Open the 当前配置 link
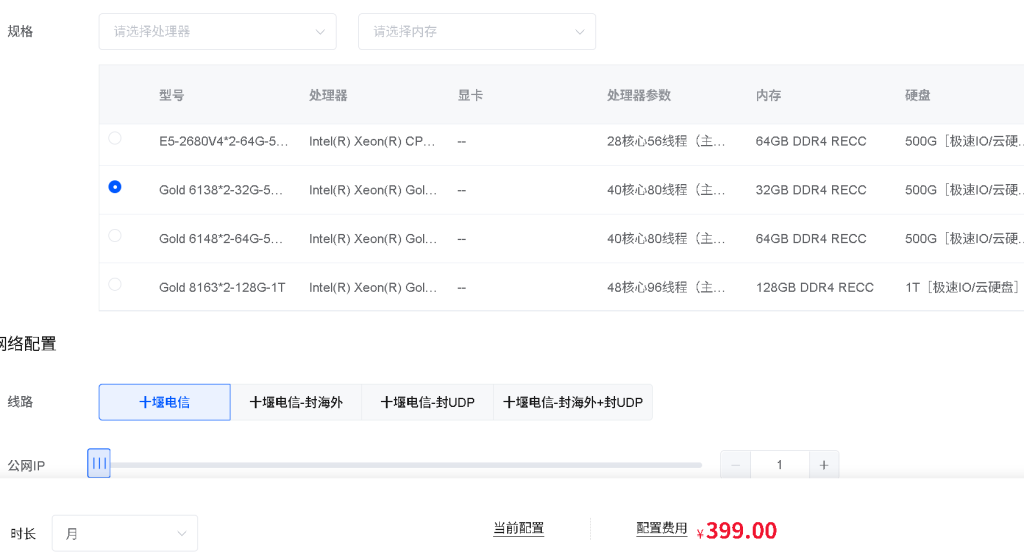 pos(518,529)
